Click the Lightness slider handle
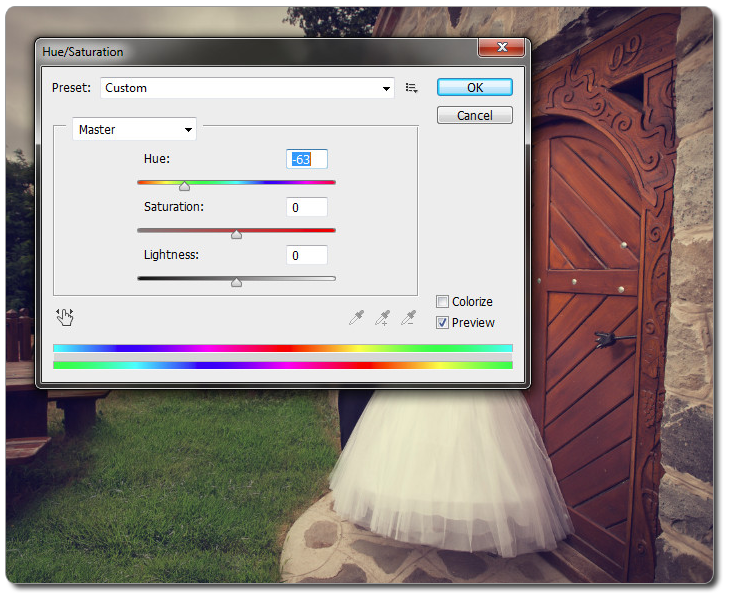Image resolution: width=743 pixels, height=610 pixels. (x=236, y=282)
